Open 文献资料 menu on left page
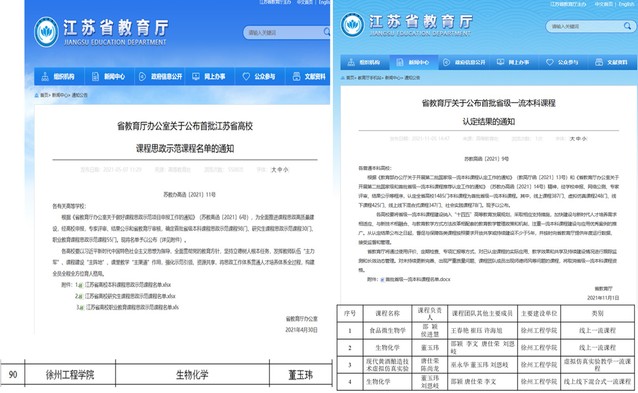This screenshot has width=638, height=393. point(309,76)
